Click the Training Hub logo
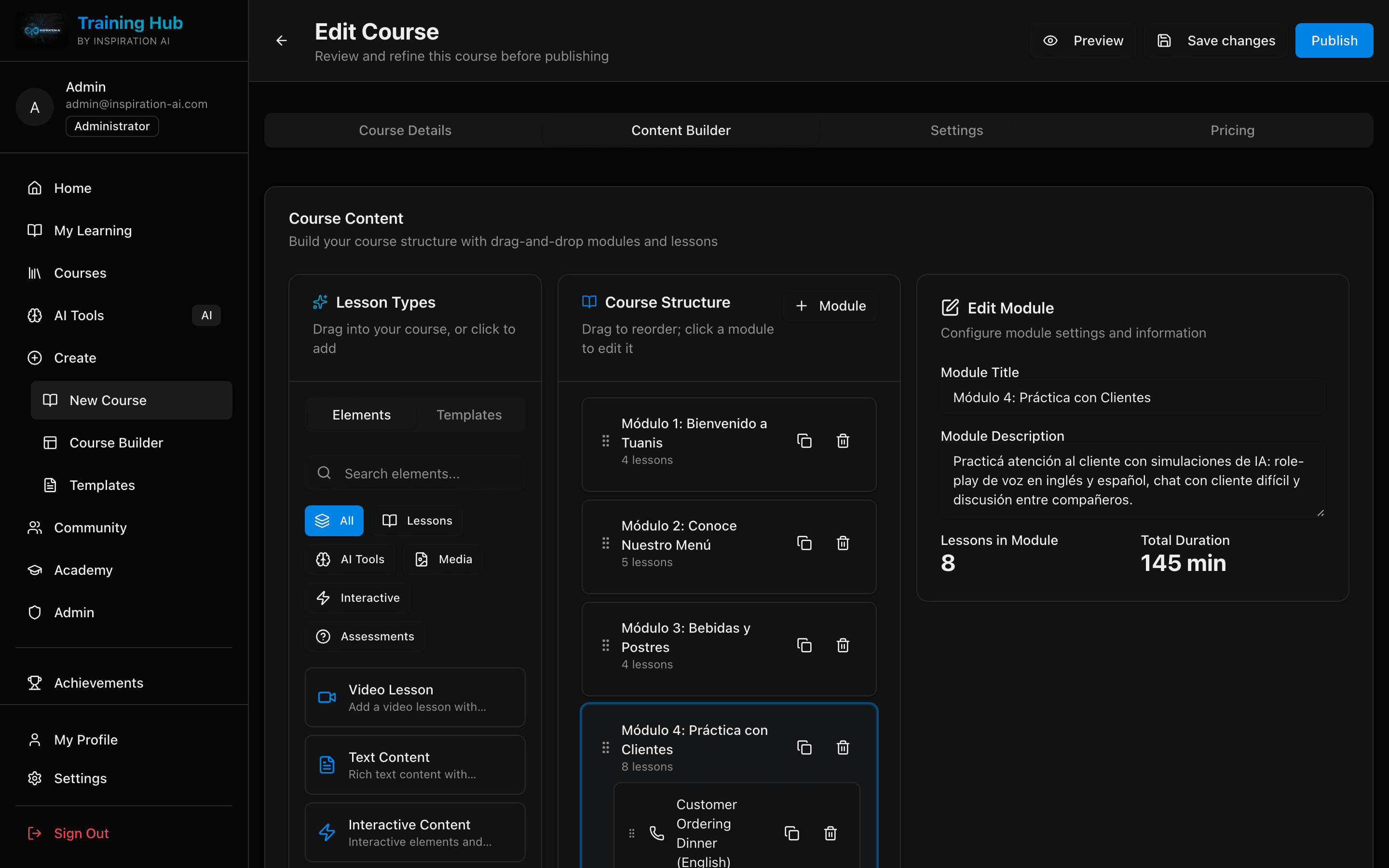 point(42,30)
